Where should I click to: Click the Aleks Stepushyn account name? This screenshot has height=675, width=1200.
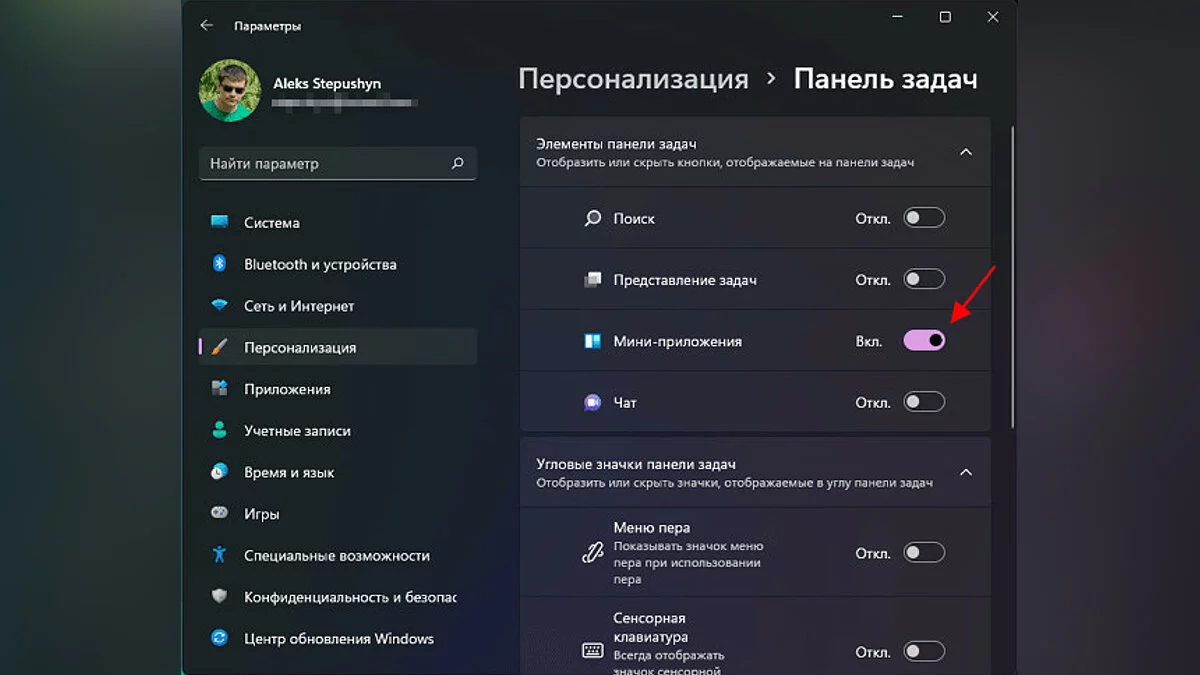327,84
